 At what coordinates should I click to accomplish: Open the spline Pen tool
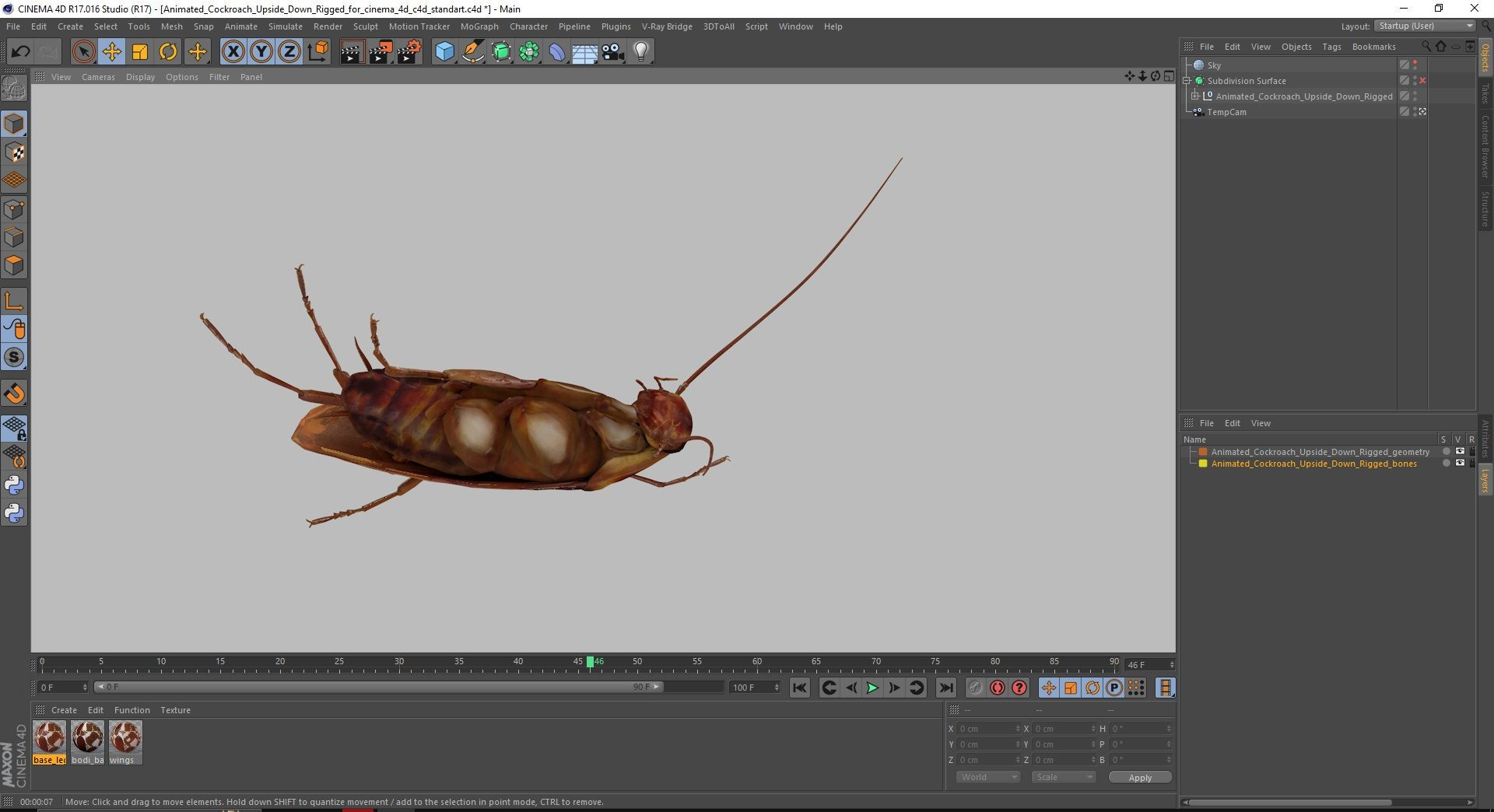pyautogui.click(x=472, y=52)
